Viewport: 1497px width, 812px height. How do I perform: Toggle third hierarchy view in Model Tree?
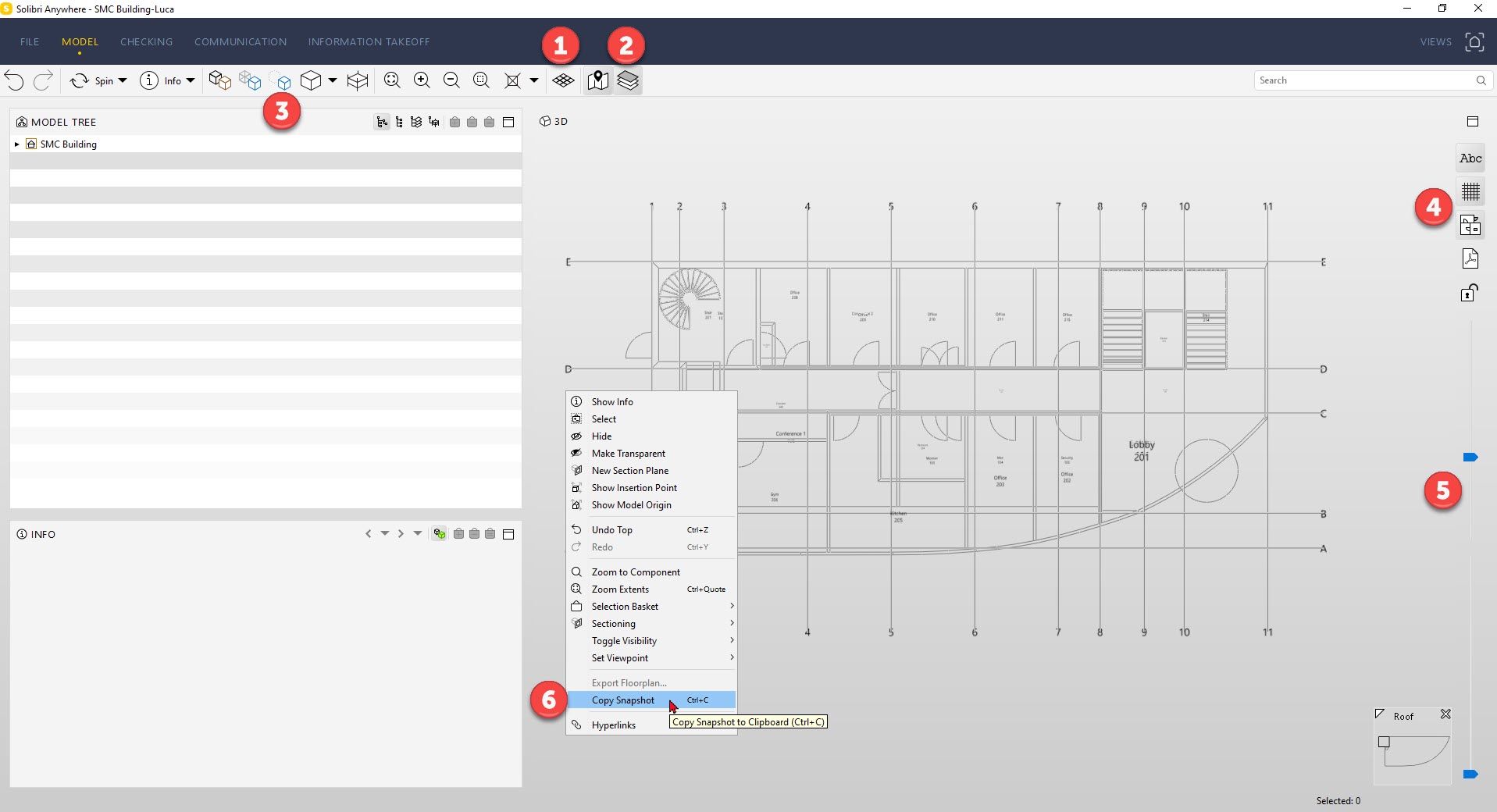pos(416,122)
